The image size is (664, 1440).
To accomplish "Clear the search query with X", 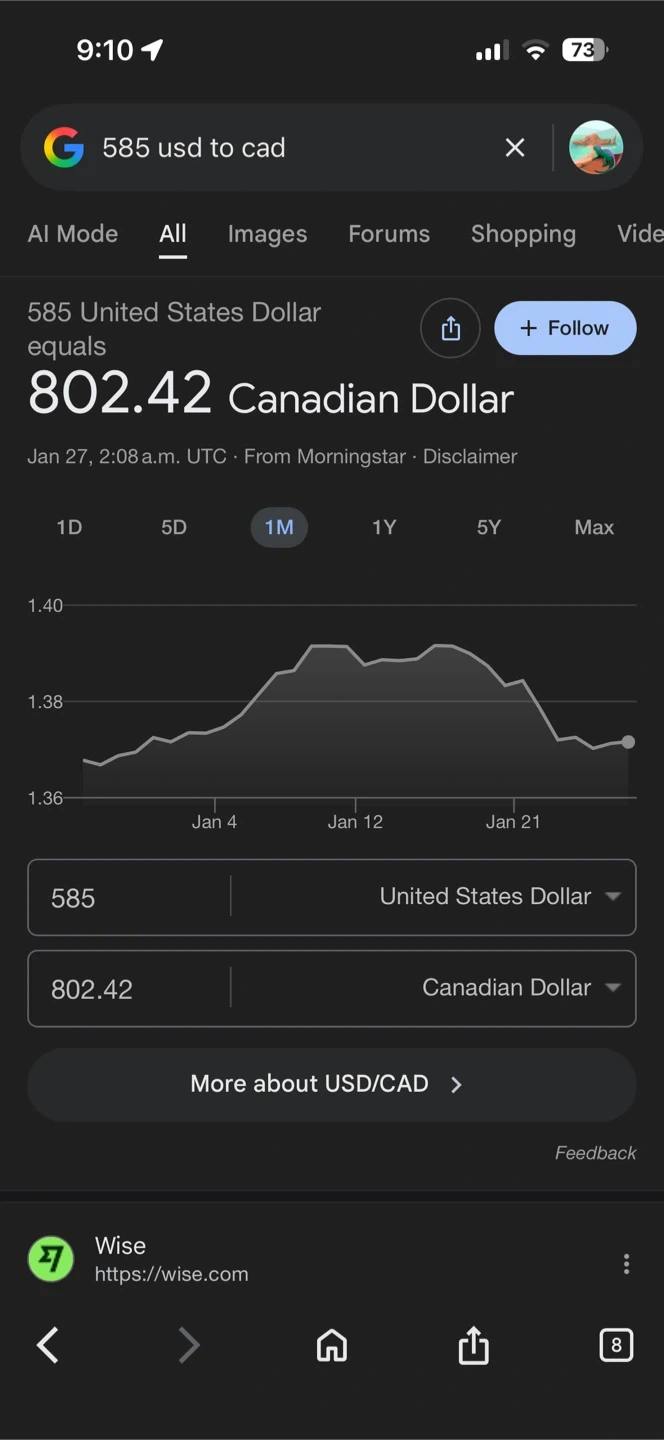I will 515,148.
